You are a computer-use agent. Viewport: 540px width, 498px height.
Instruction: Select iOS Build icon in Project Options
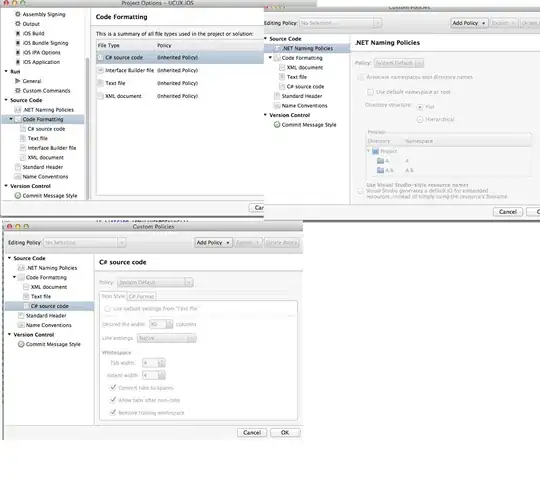pos(18,33)
